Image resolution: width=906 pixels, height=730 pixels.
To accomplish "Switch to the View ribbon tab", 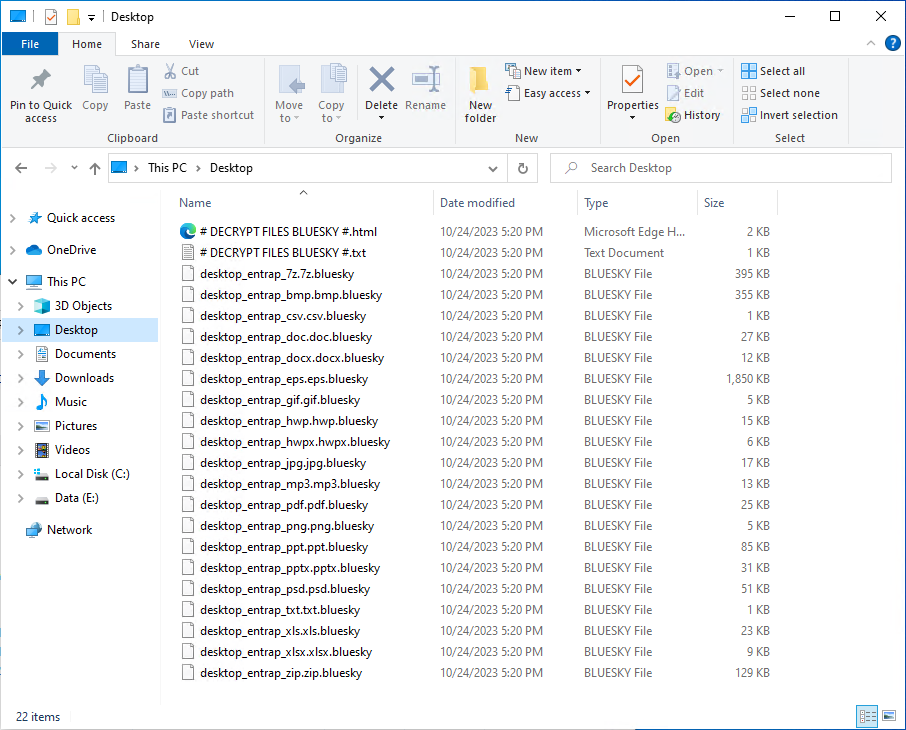I will coord(201,44).
